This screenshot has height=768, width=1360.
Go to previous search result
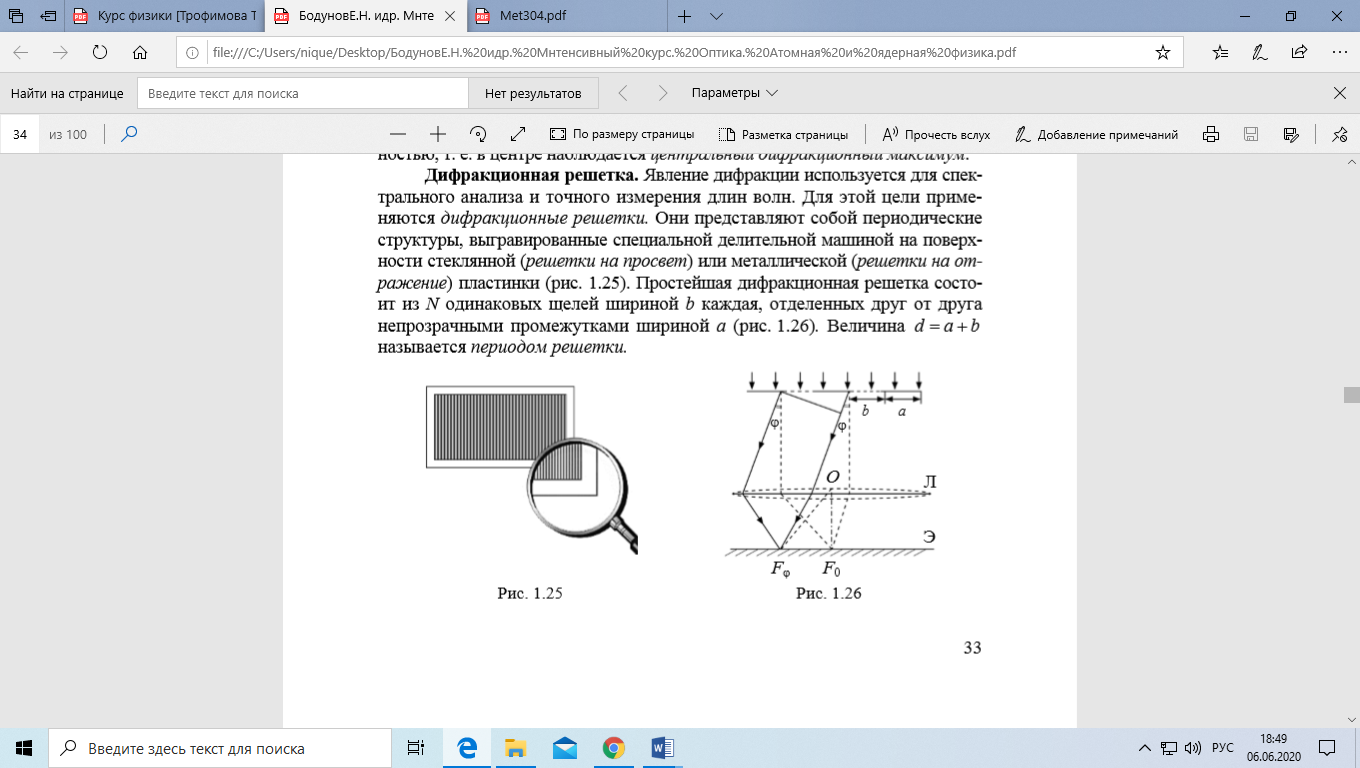click(623, 93)
